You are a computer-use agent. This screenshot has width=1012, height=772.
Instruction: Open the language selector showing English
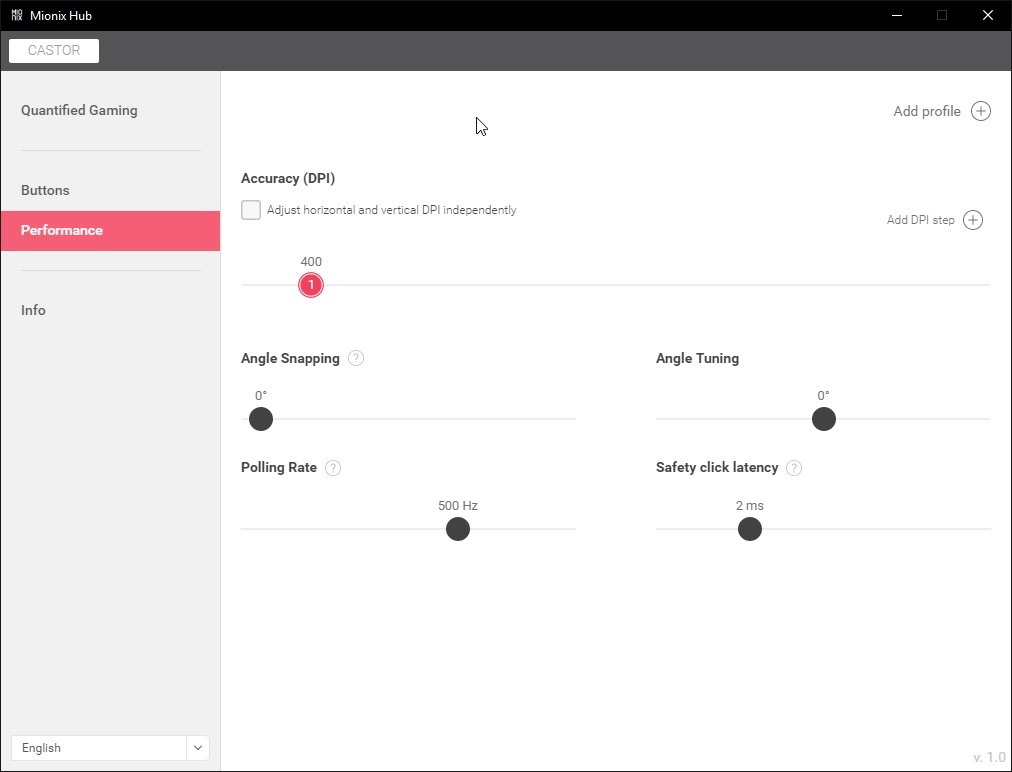110,747
